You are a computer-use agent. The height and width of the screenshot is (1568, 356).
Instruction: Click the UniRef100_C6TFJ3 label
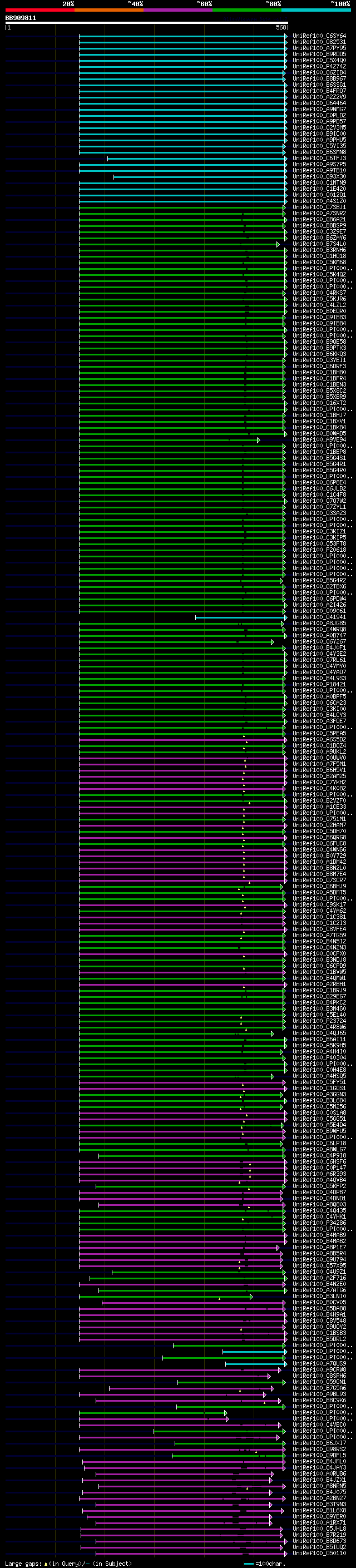pos(319,159)
